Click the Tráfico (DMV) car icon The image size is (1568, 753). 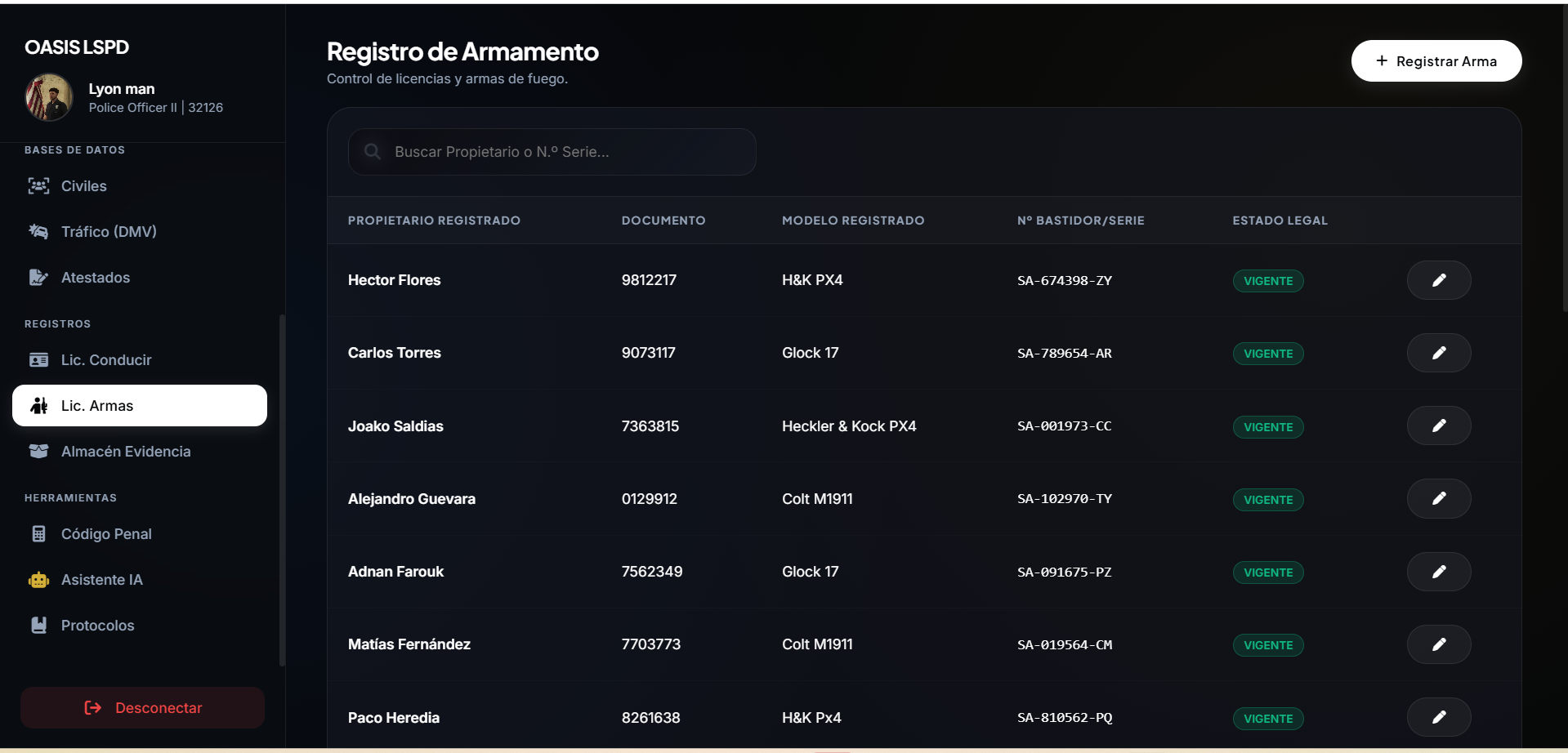[38, 232]
